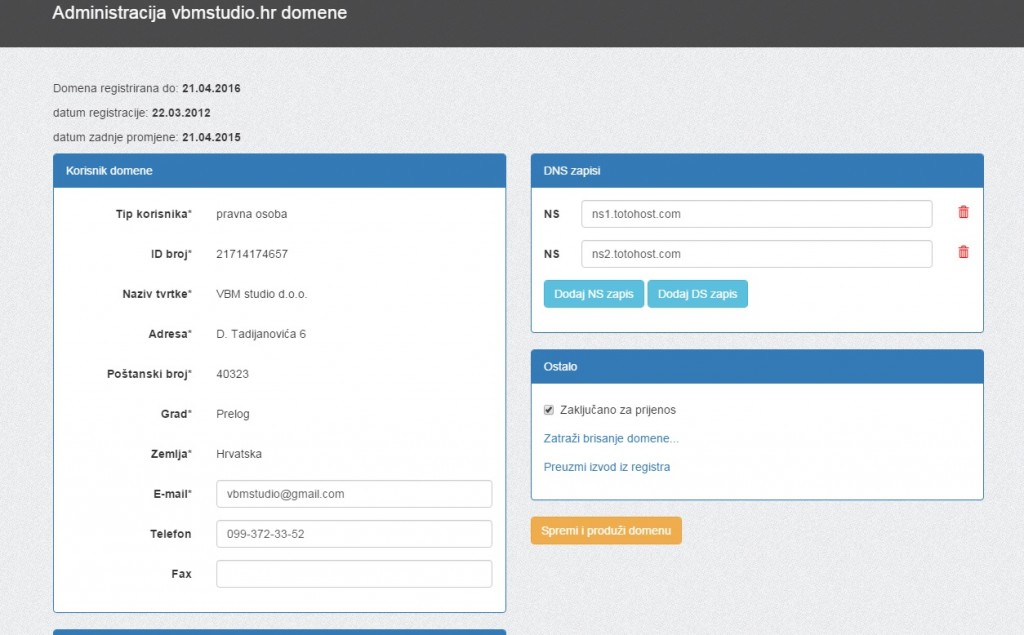Select the expiry date 21.04.2016
Viewport: 1024px width, 635px height.
coord(211,88)
